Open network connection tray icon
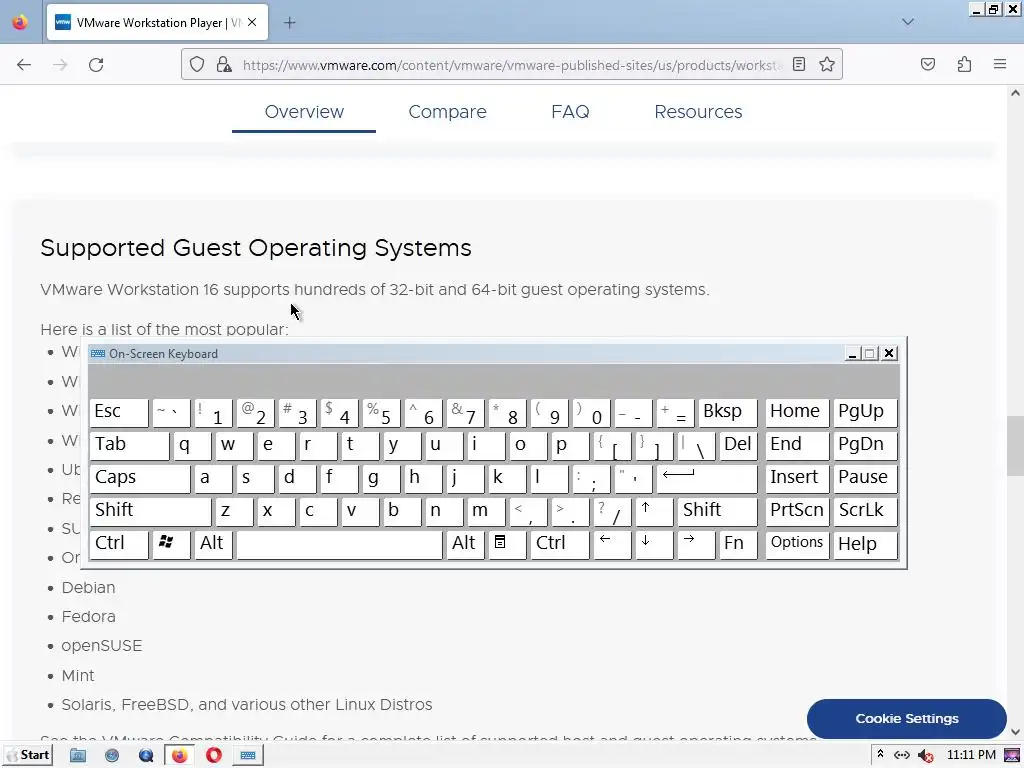 coord(902,756)
